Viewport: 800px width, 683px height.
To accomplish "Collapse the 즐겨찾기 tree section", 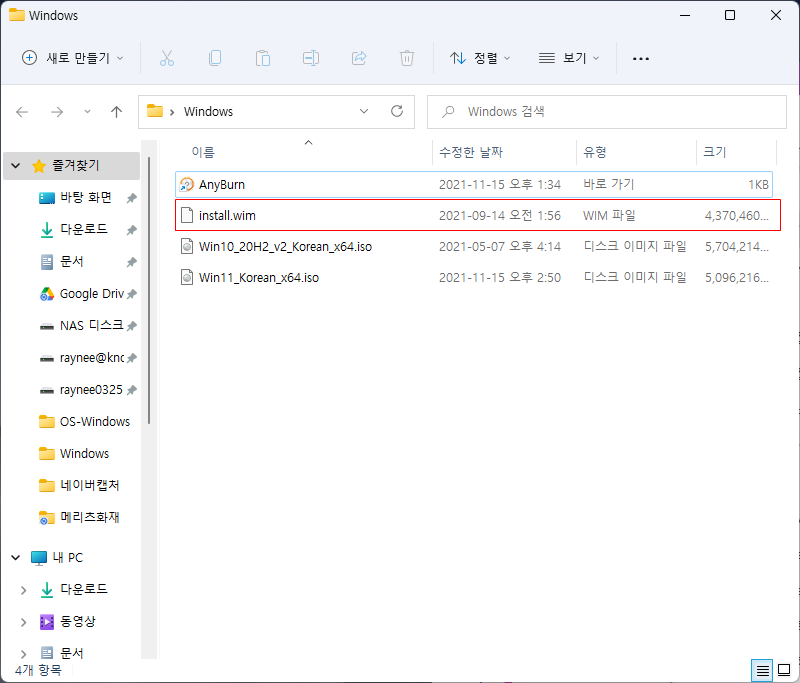I will pyautogui.click(x=16, y=166).
